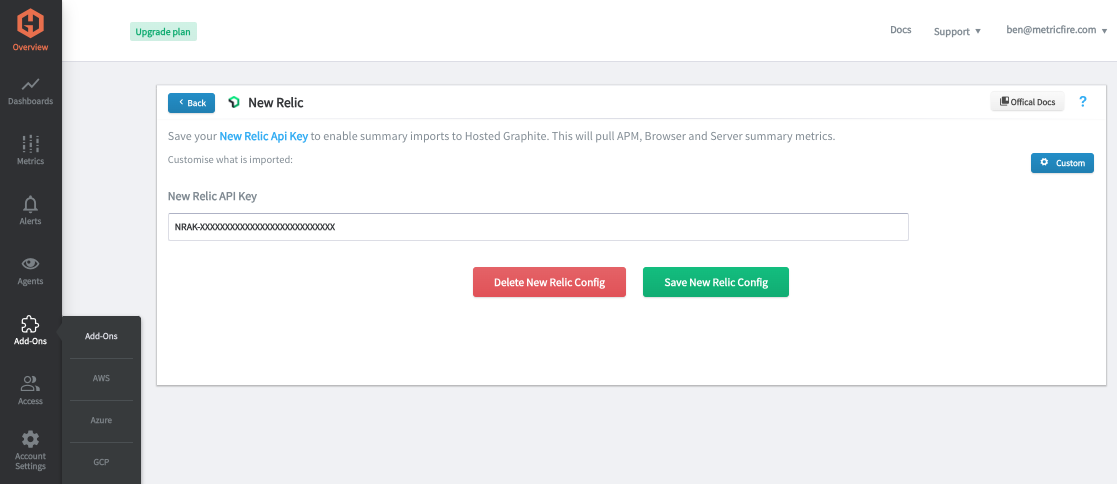Open the Alerts bell icon

(31, 205)
